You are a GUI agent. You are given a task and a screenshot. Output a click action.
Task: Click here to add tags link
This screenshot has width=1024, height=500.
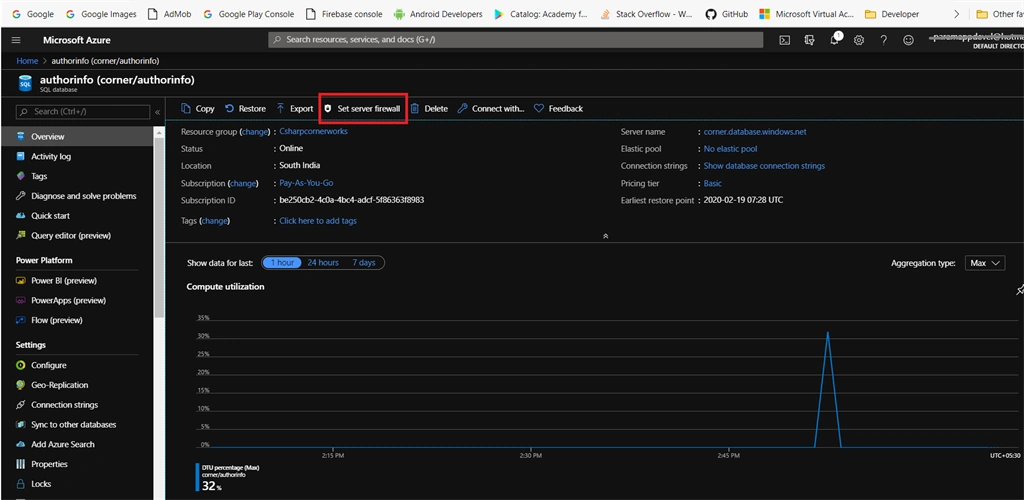(318, 221)
